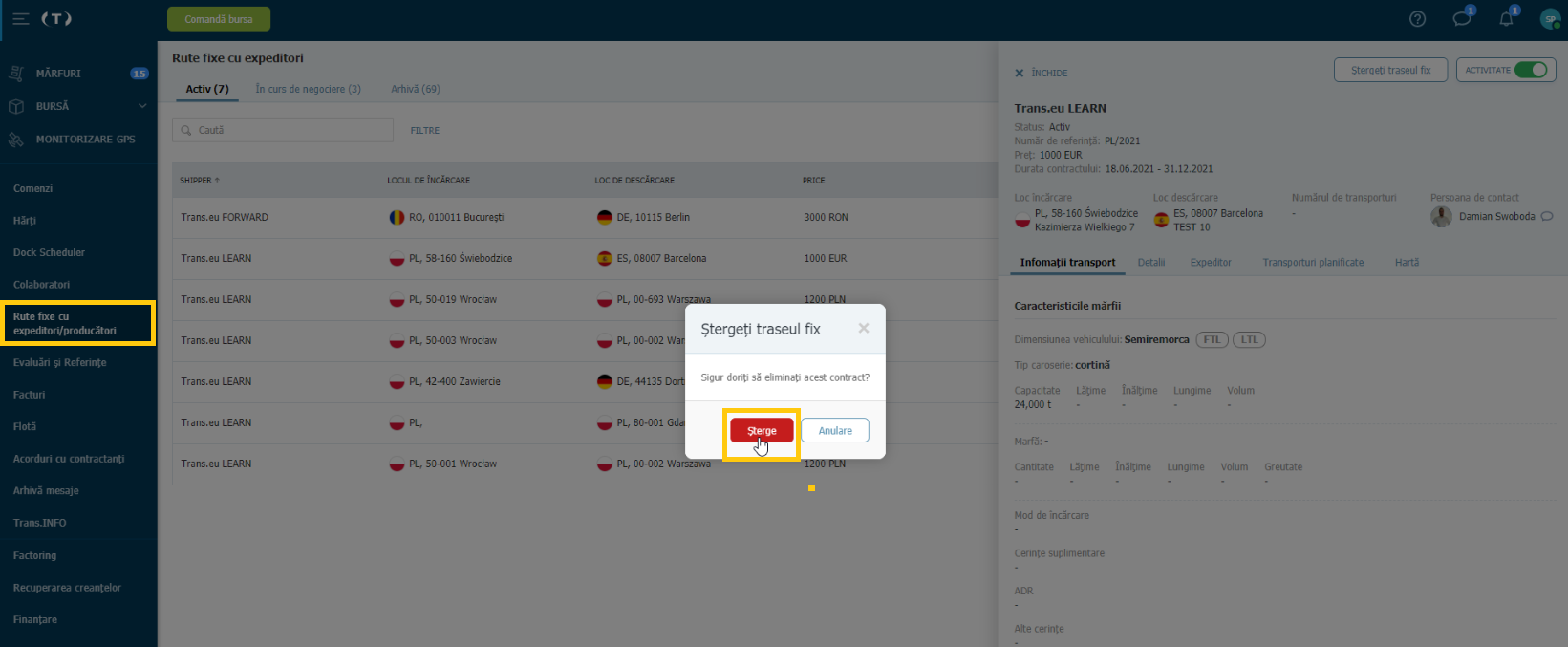Click the Ștergeți traseul fix button
The height and width of the screenshot is (647, 1568).
pyautogui.click(x=1390, y=70)
